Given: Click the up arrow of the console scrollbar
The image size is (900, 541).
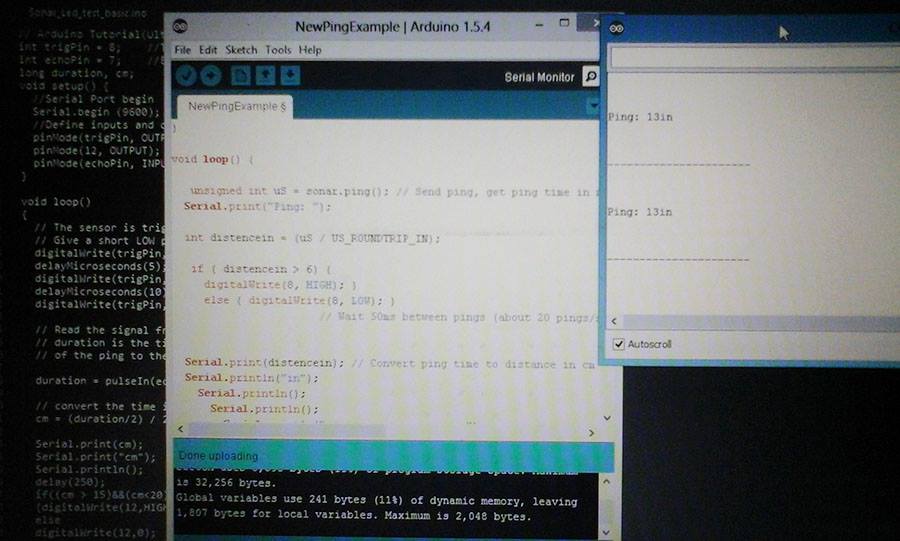Looking at the screenshot, I should 607,482.
